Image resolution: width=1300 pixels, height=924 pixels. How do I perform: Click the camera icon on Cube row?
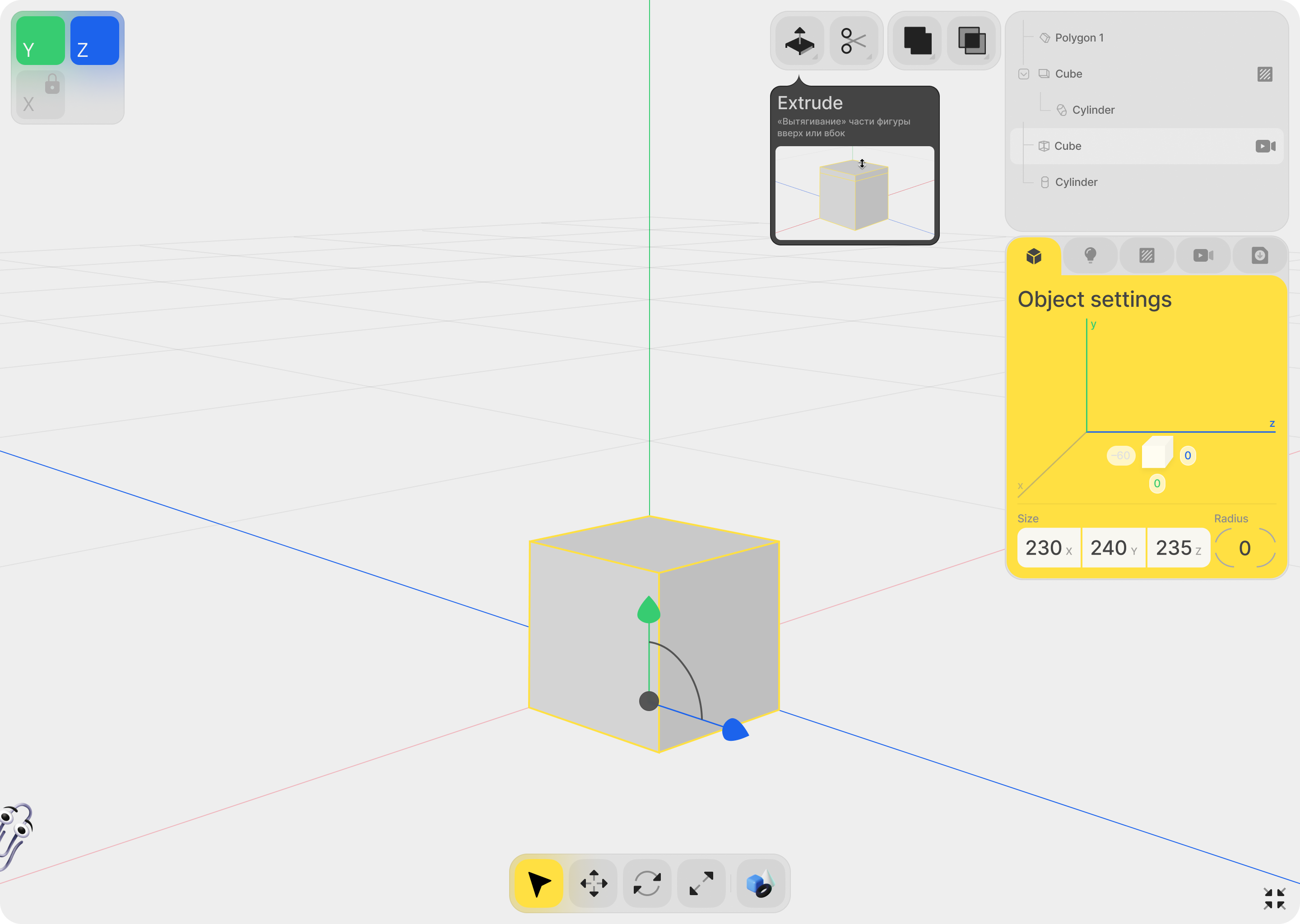[1265, 146]
